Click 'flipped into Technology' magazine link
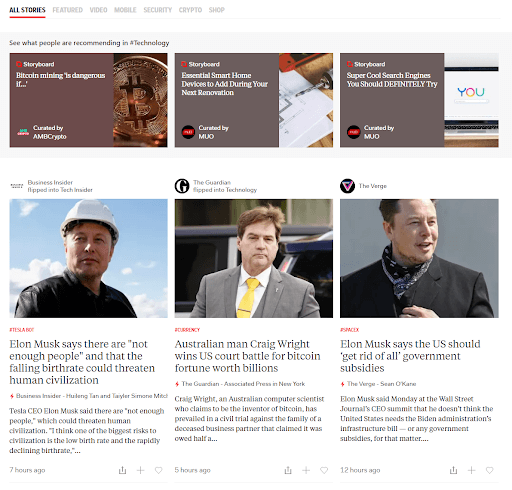512x490 pixels. tap(225, 190)
